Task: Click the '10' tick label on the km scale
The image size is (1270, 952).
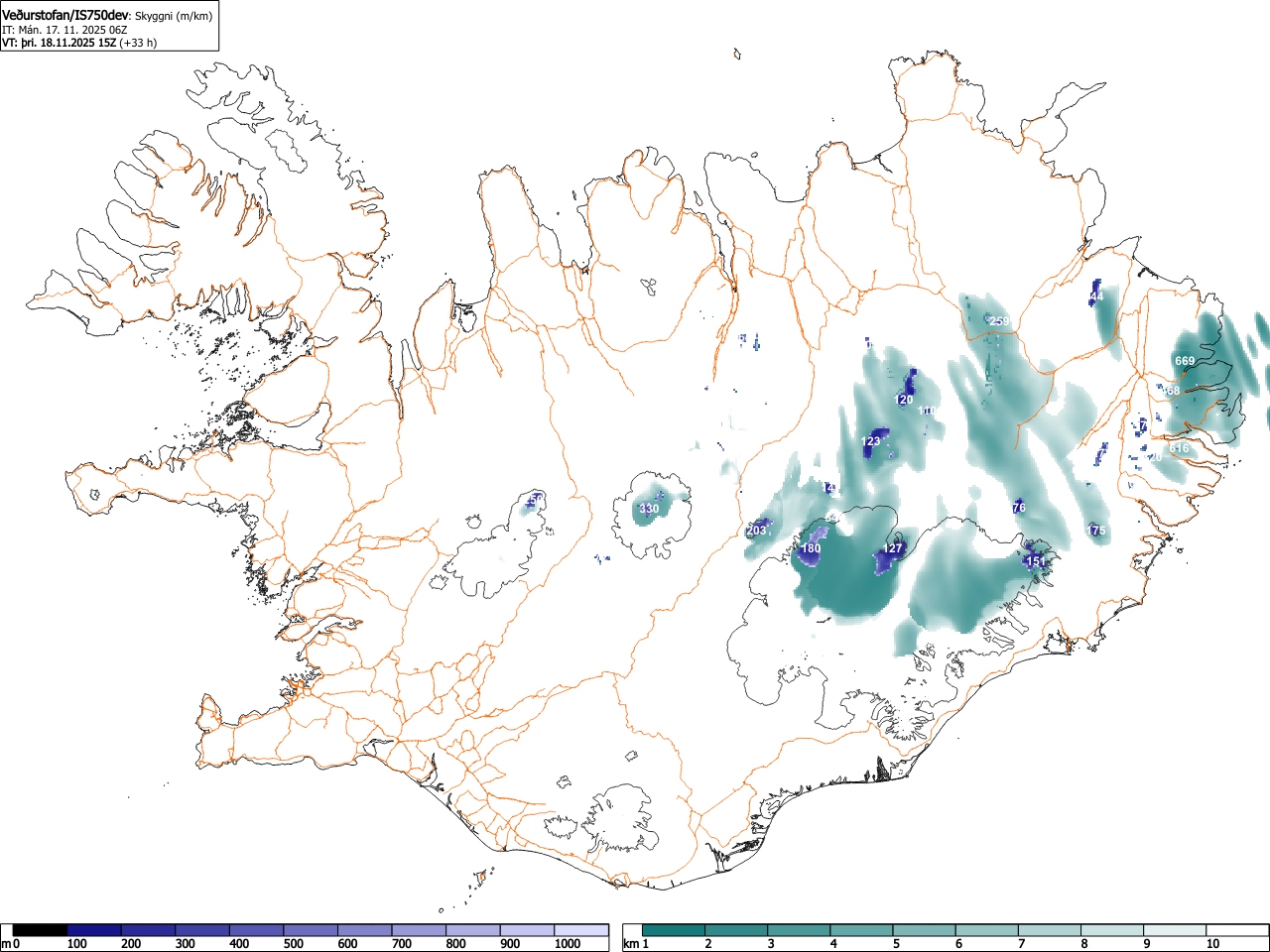Action: [1212, 944]
